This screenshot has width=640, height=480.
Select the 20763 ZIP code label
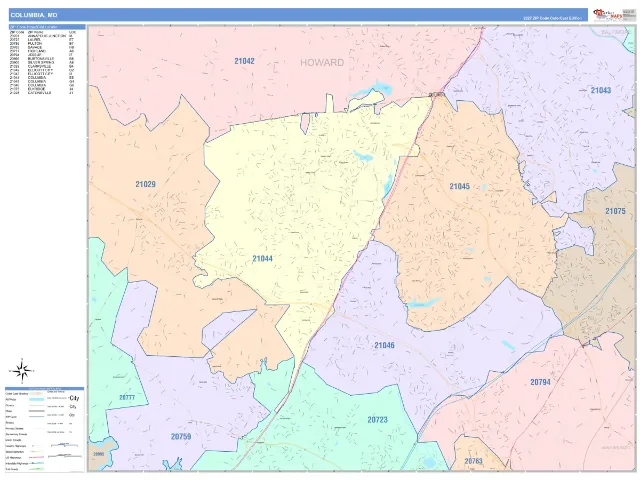473,461
